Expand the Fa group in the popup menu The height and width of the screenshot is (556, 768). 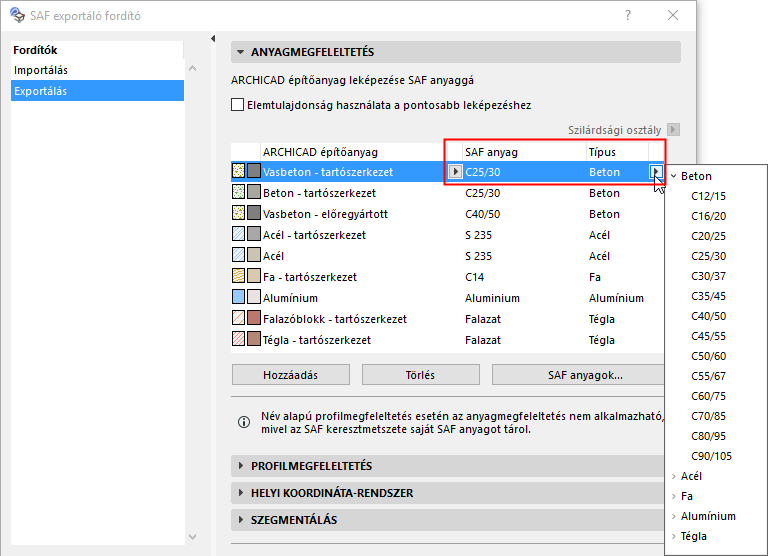(674, 496)
